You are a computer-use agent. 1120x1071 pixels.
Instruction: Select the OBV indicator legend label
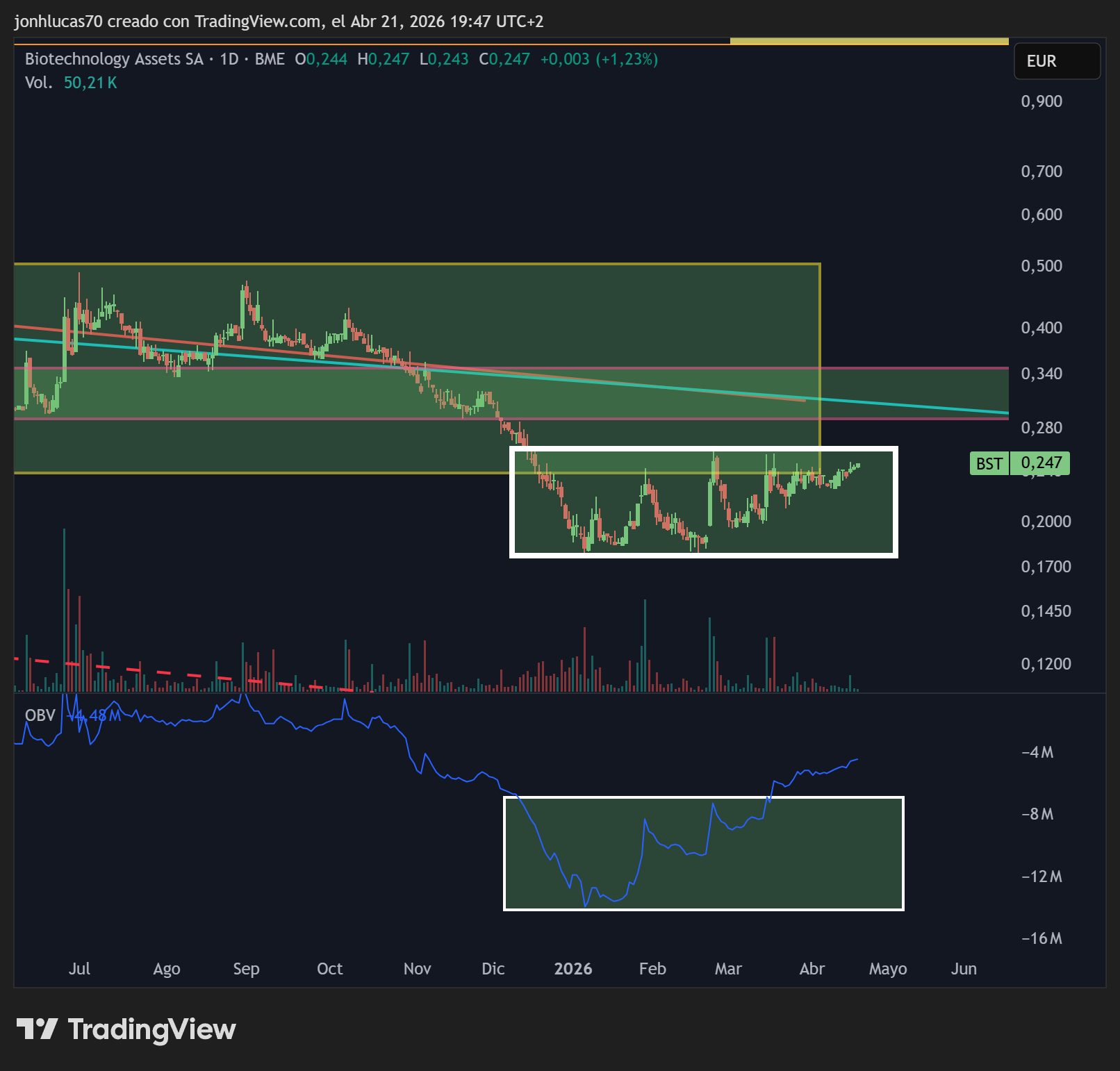[x=40, y=715]
